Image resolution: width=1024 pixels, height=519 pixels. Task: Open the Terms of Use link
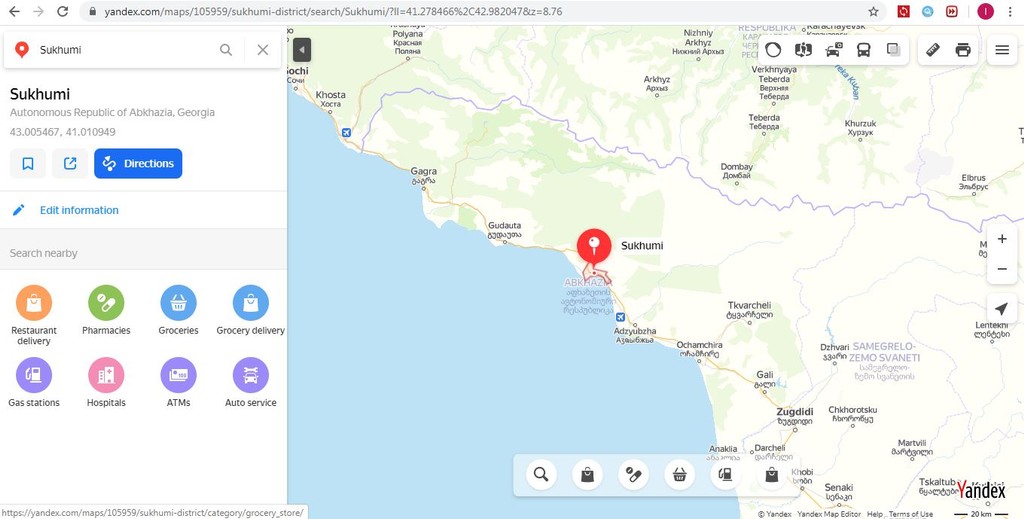910,514
